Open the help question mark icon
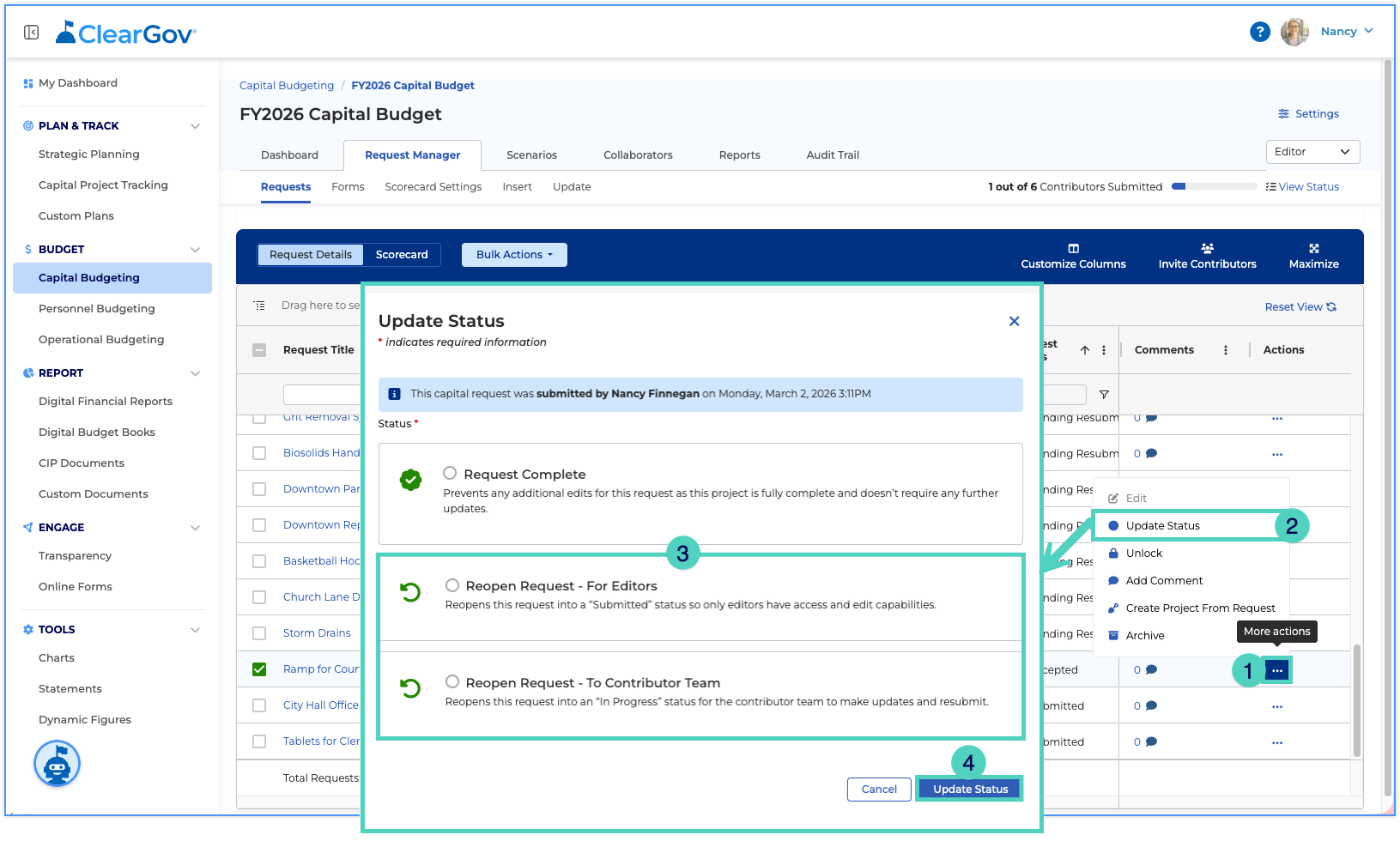This screenshot has width=1400, height=841. (x=1259, y=32)
